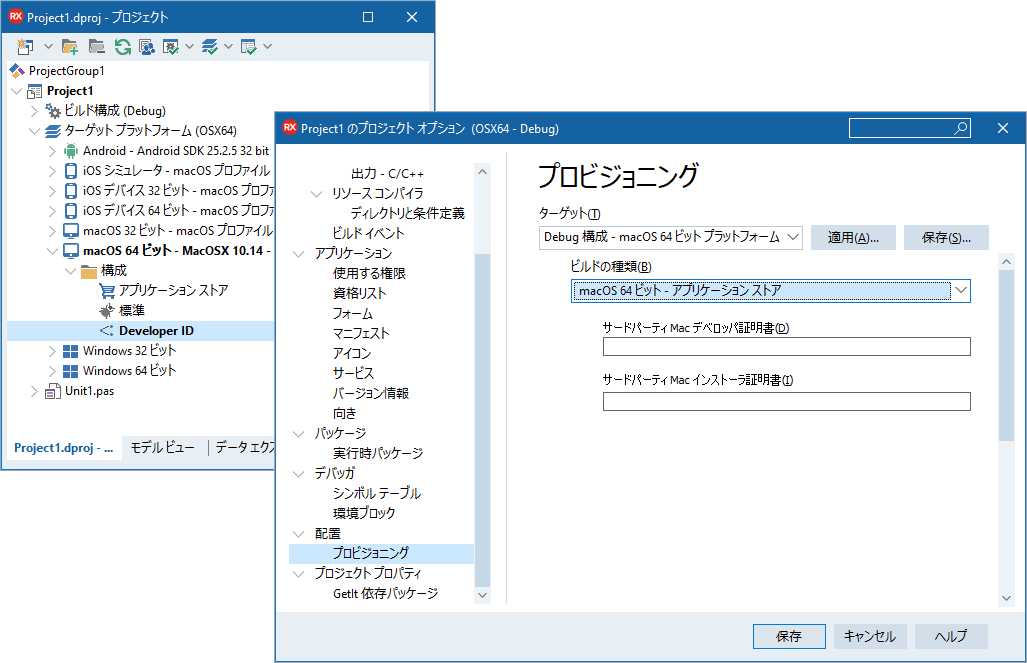1027x663 pixels.
Task: Click the Project1 node icon in tree
Action: pyautogui.click(x=35, y=91)
